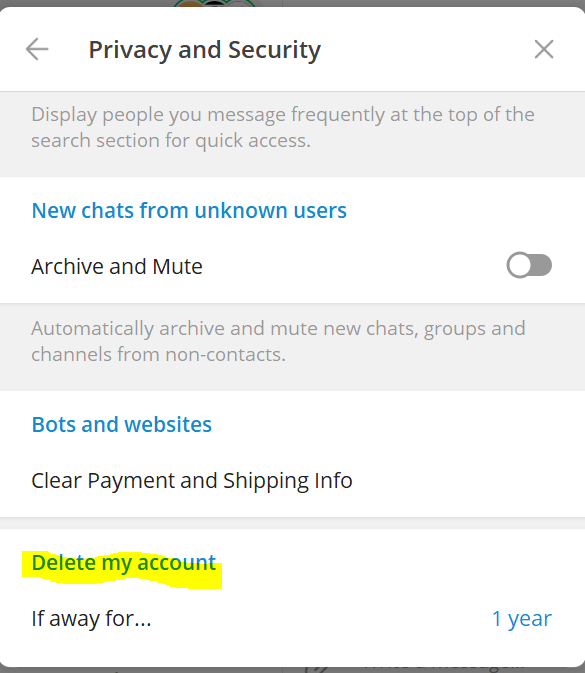Click the auto archive non-contacts description text
The height and width of the screenshot is (673, 585).
coord(278,341)
